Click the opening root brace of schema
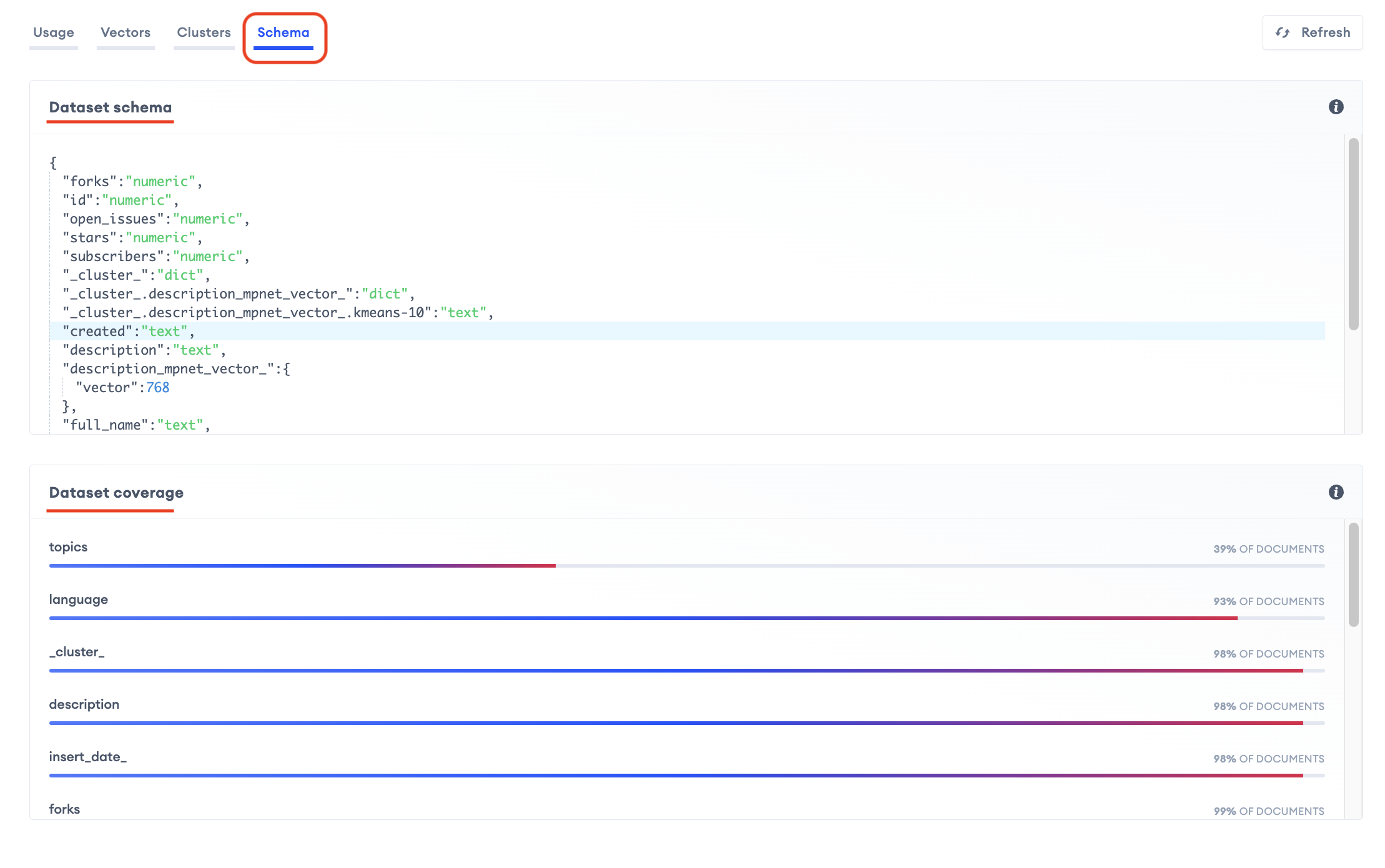1385x868 pixels. click(x=53, y=163)
